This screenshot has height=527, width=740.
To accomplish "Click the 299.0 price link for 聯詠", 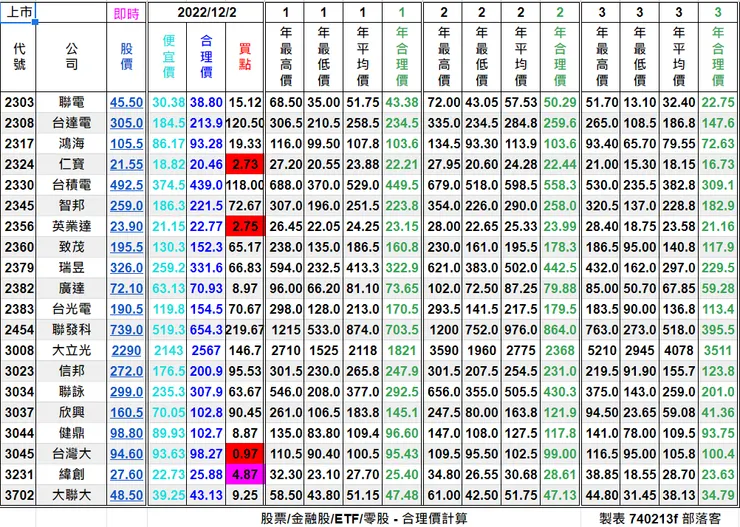I will (x=126, y=392).
